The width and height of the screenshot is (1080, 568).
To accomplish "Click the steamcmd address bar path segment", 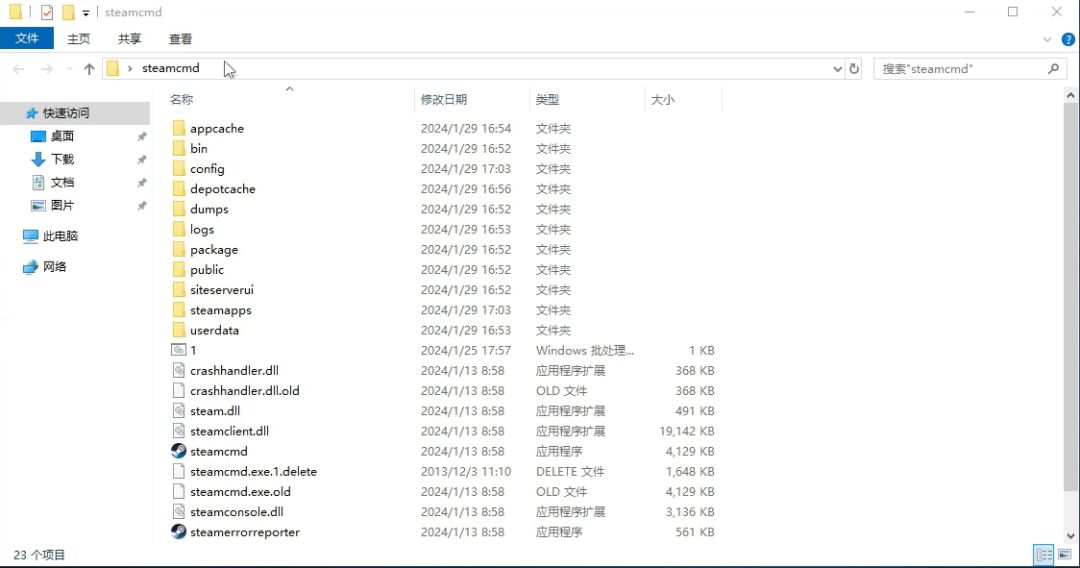I will pyautogui.click(x=171, y=68).
